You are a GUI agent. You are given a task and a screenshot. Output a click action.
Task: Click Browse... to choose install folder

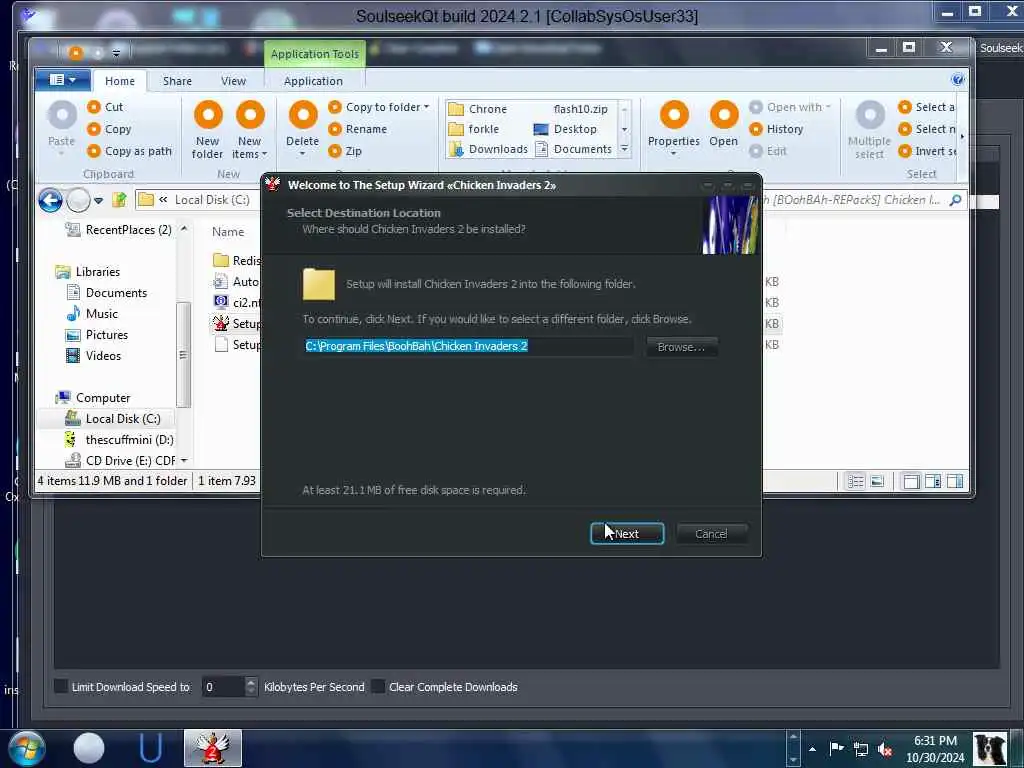pyautogui.click(x=681, y=347)
